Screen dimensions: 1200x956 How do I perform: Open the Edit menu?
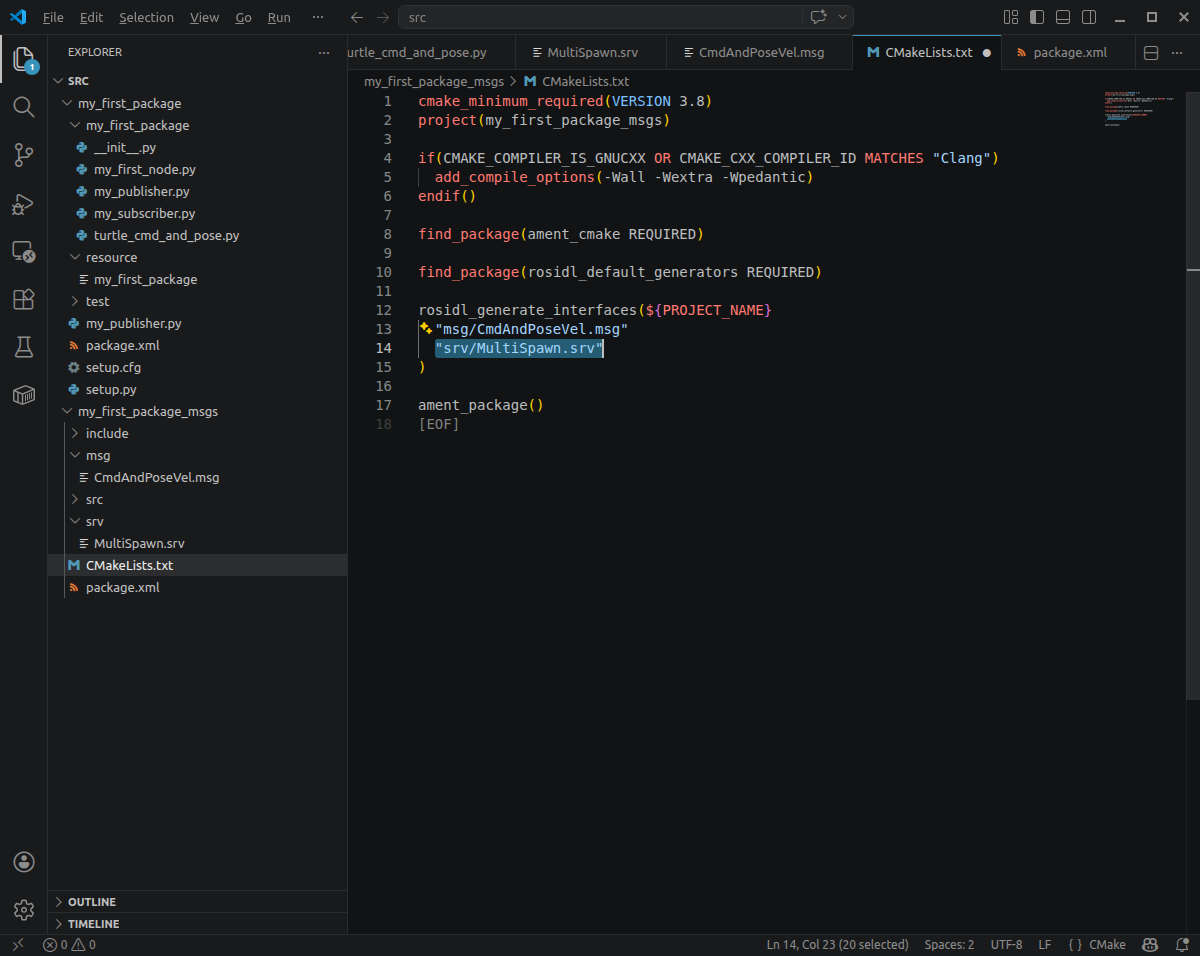pyautogui.click(x=91, y=17)
